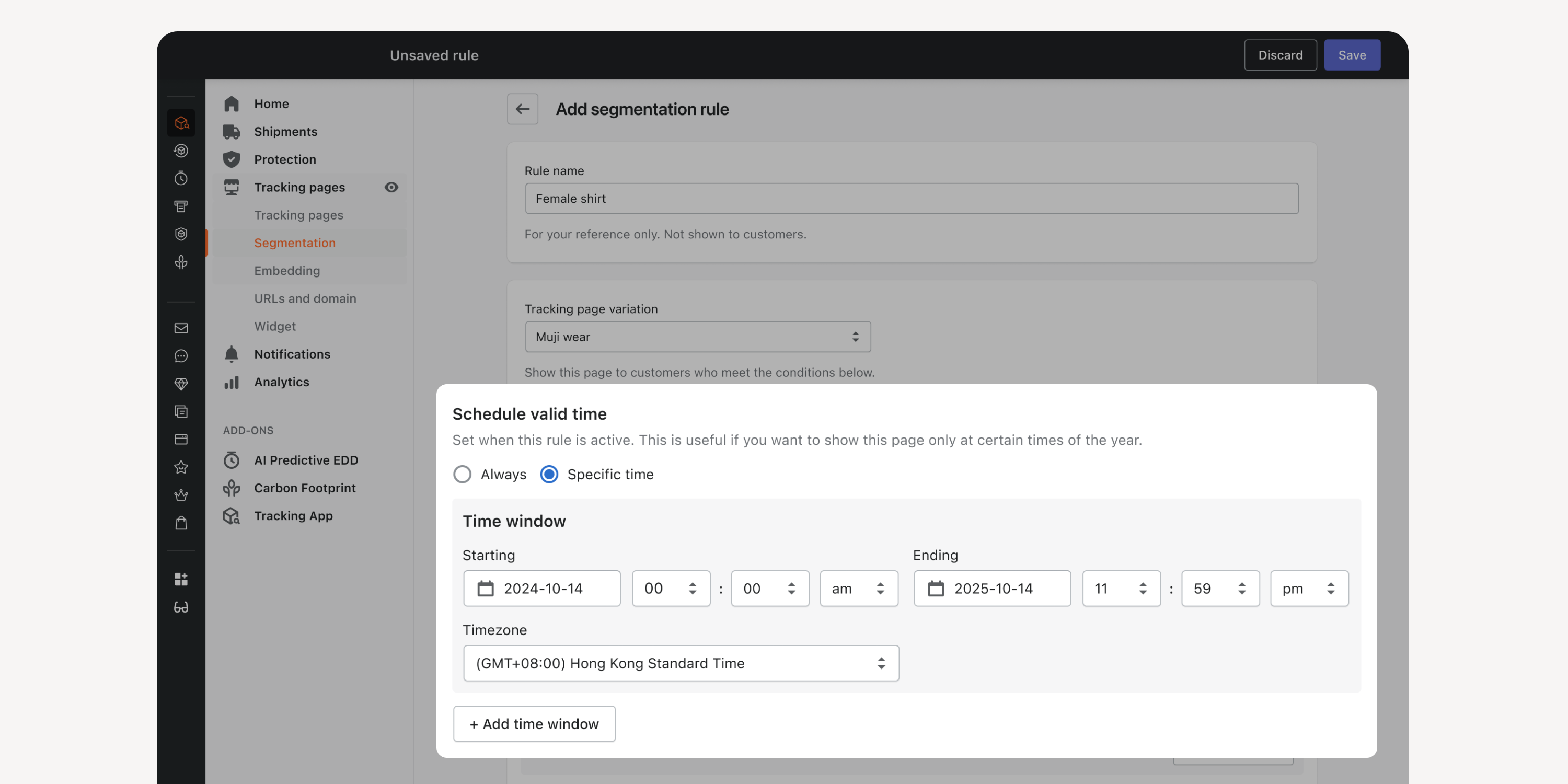1568x784 pixels.
Task: Open the Tracking page variation dropdown Muji wear
Action: tap(698, 337)
